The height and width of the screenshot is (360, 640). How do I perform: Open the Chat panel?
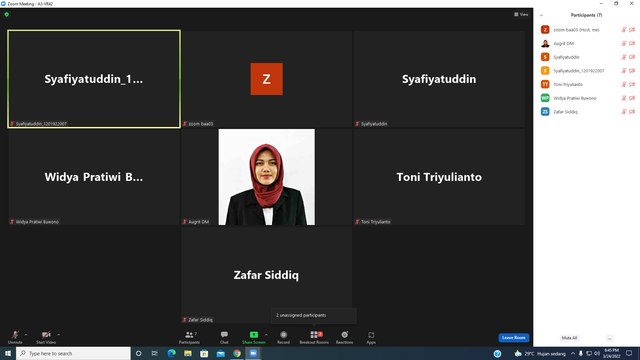click(224, 337)
